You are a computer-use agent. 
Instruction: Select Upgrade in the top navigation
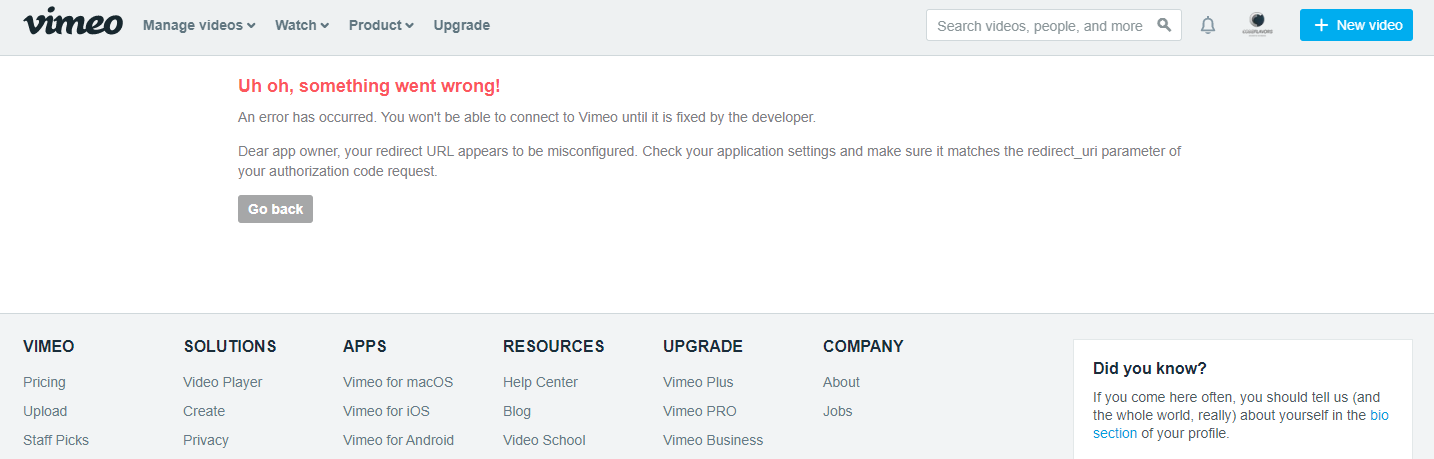pos(462,25)
